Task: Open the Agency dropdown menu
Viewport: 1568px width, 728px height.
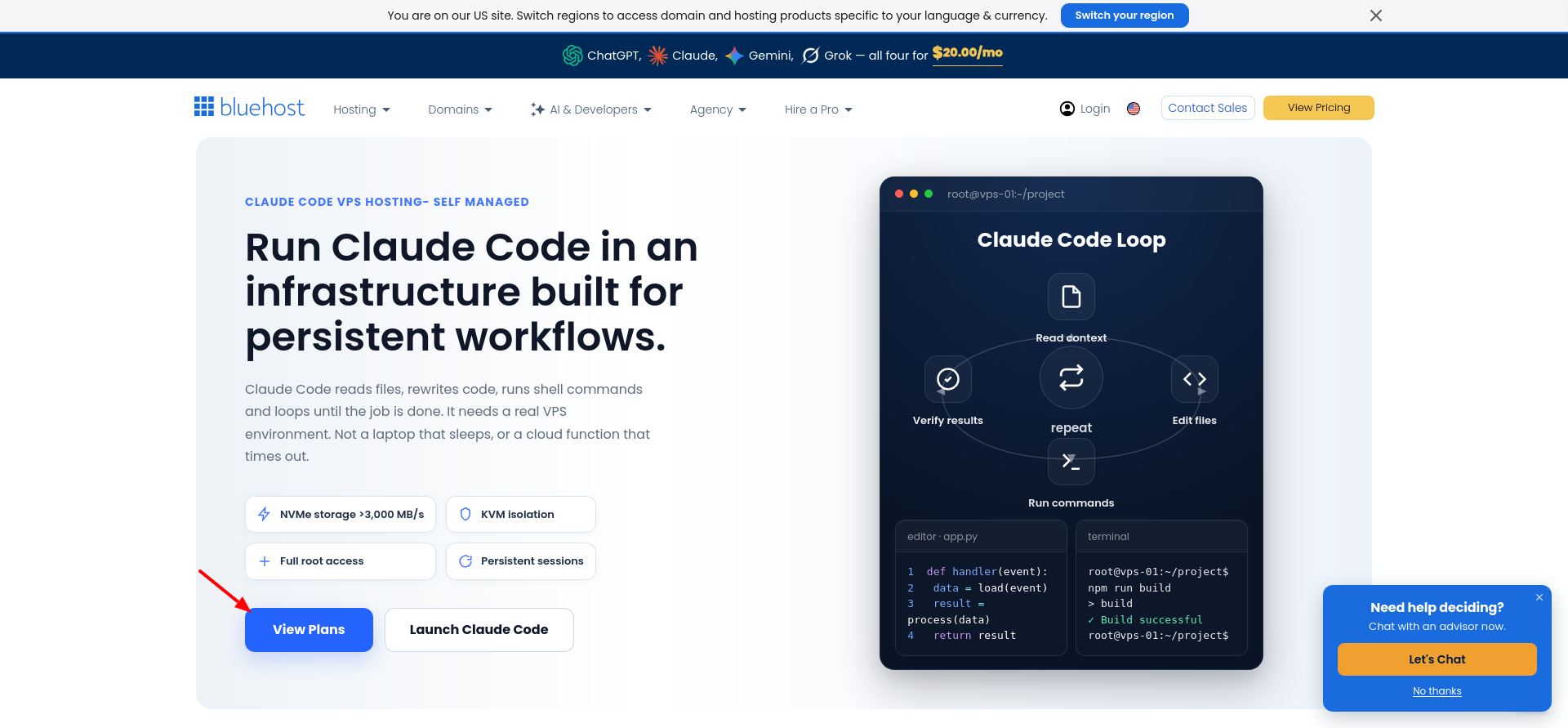Action: (x=718, y=109)
